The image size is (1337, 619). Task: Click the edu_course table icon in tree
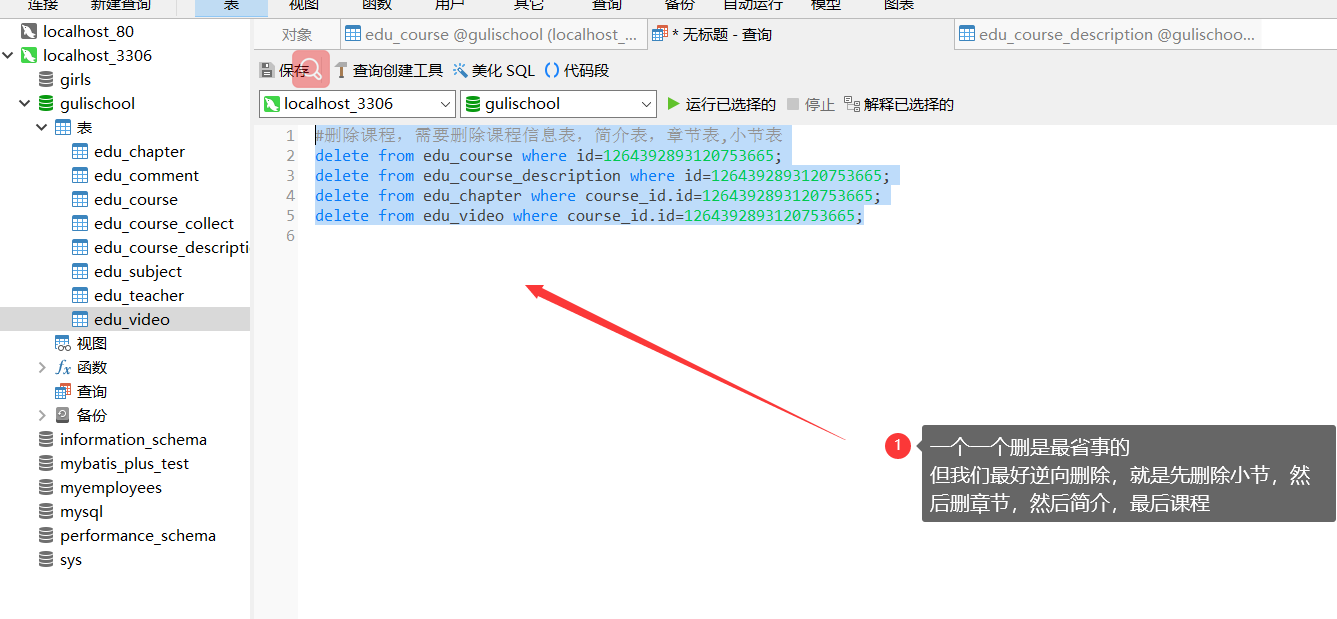[x=80, y=200]
